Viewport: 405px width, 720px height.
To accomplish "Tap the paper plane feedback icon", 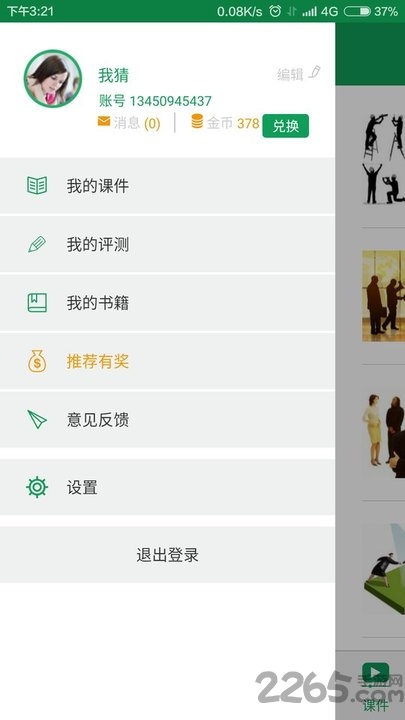I will pos(37,419).
